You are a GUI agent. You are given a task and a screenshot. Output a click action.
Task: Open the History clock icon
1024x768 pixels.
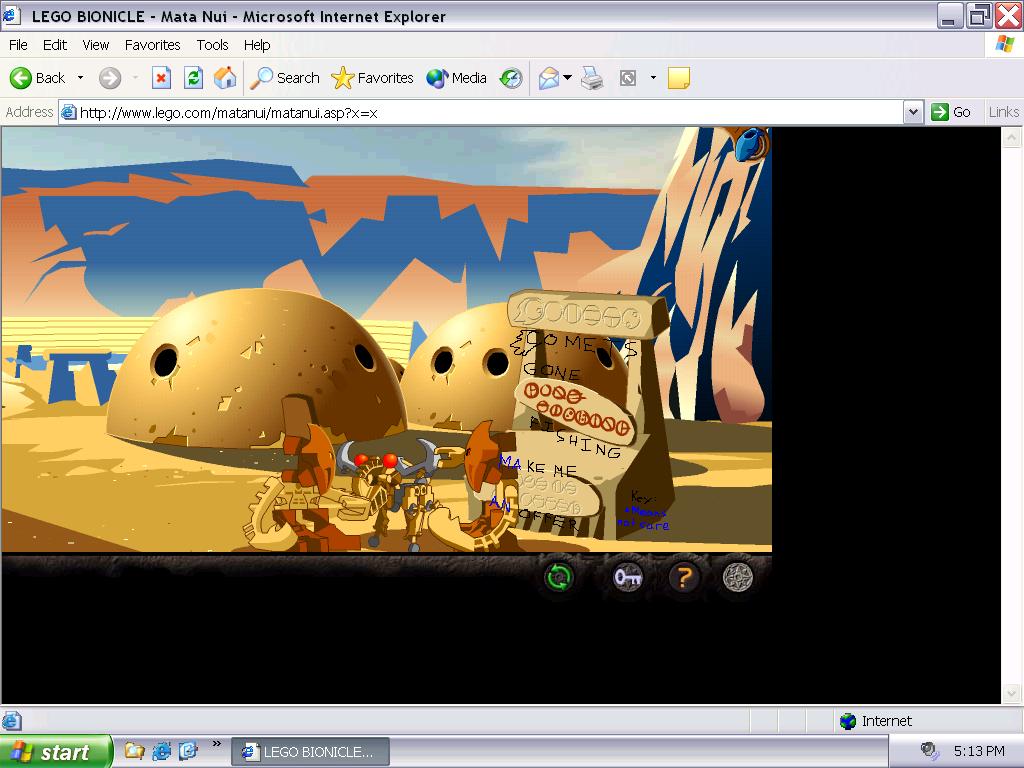511,78
